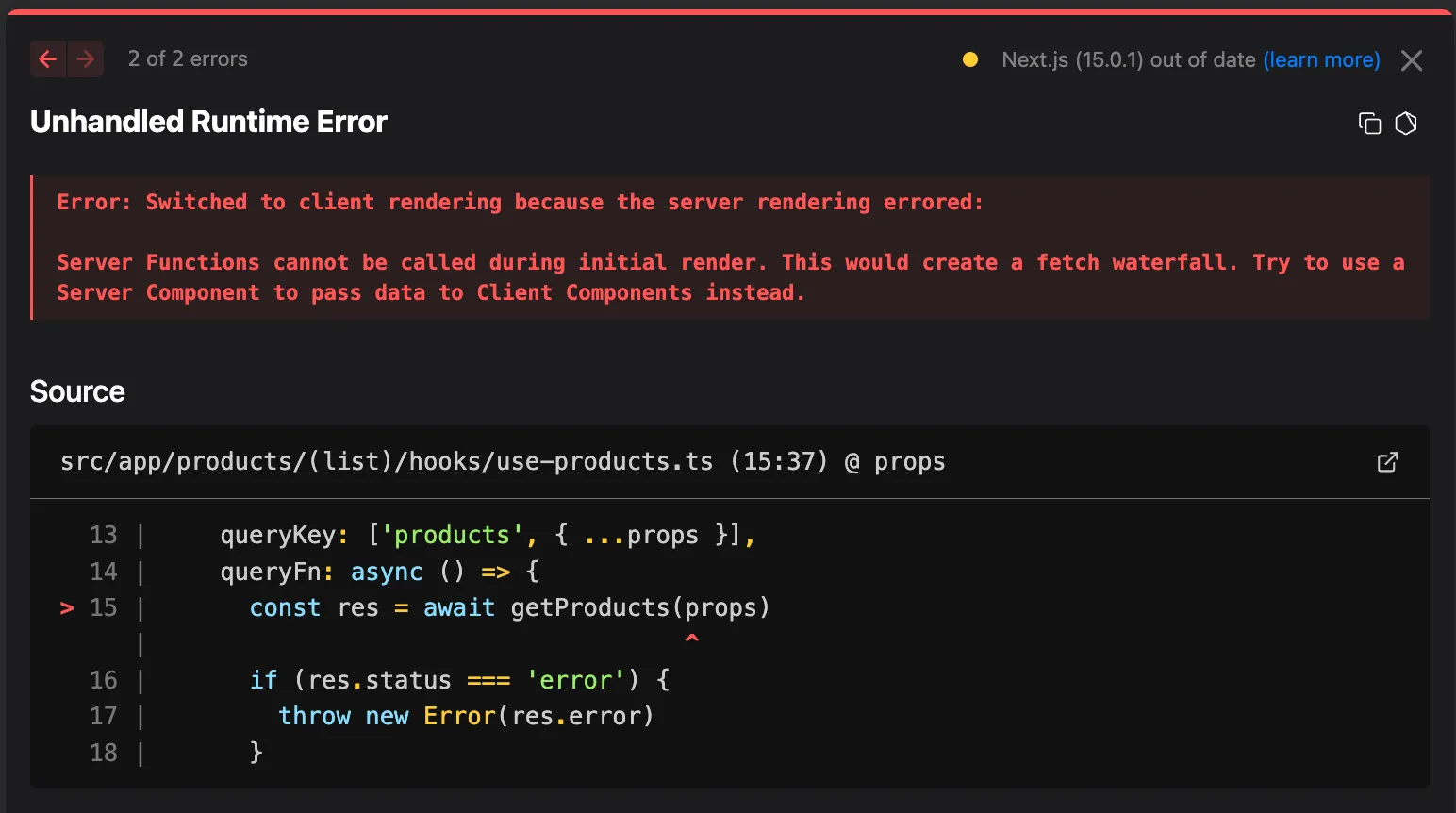Image resolution: width=1456 pixels, height=813 pixels.
Task: Click the 'Unhandled Runtime Error' heading
Action: (208, 122)
